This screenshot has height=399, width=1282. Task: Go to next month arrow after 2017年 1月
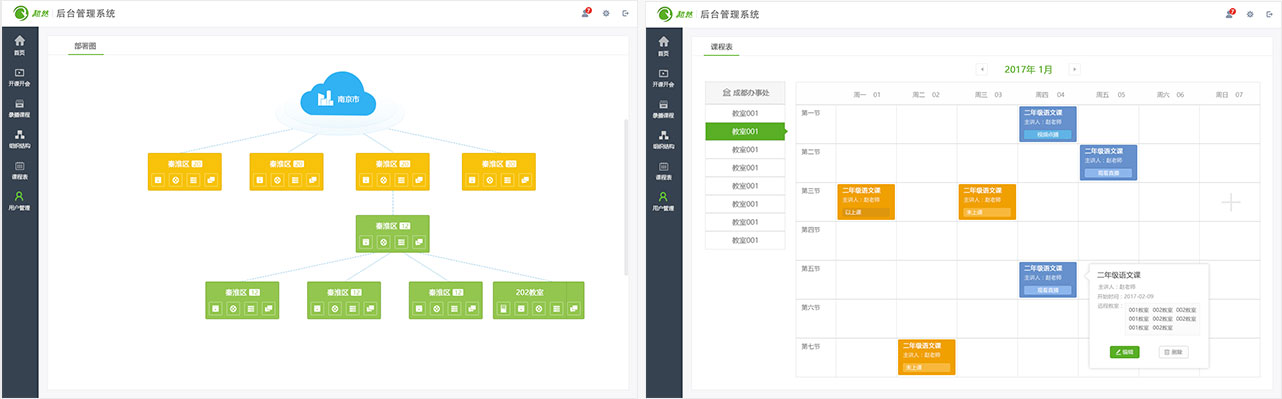[1074, 69]
